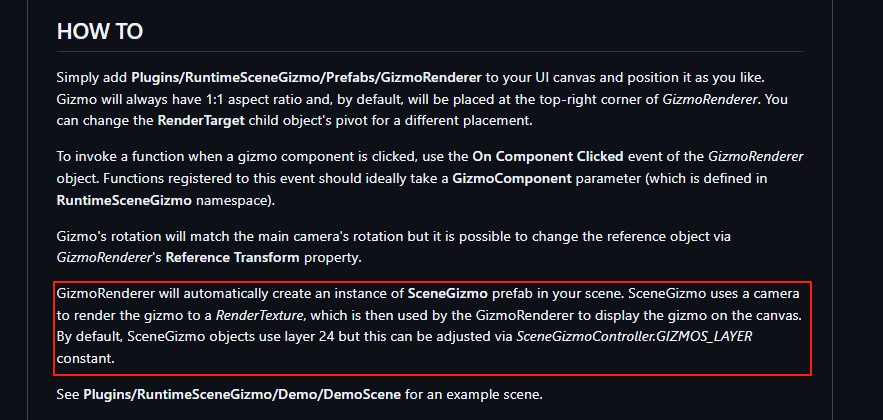
Task: Click the bold Plugins/RuntimeSceneGizmo/Prefabs/GizmoRenderer path
Action: 306,77
